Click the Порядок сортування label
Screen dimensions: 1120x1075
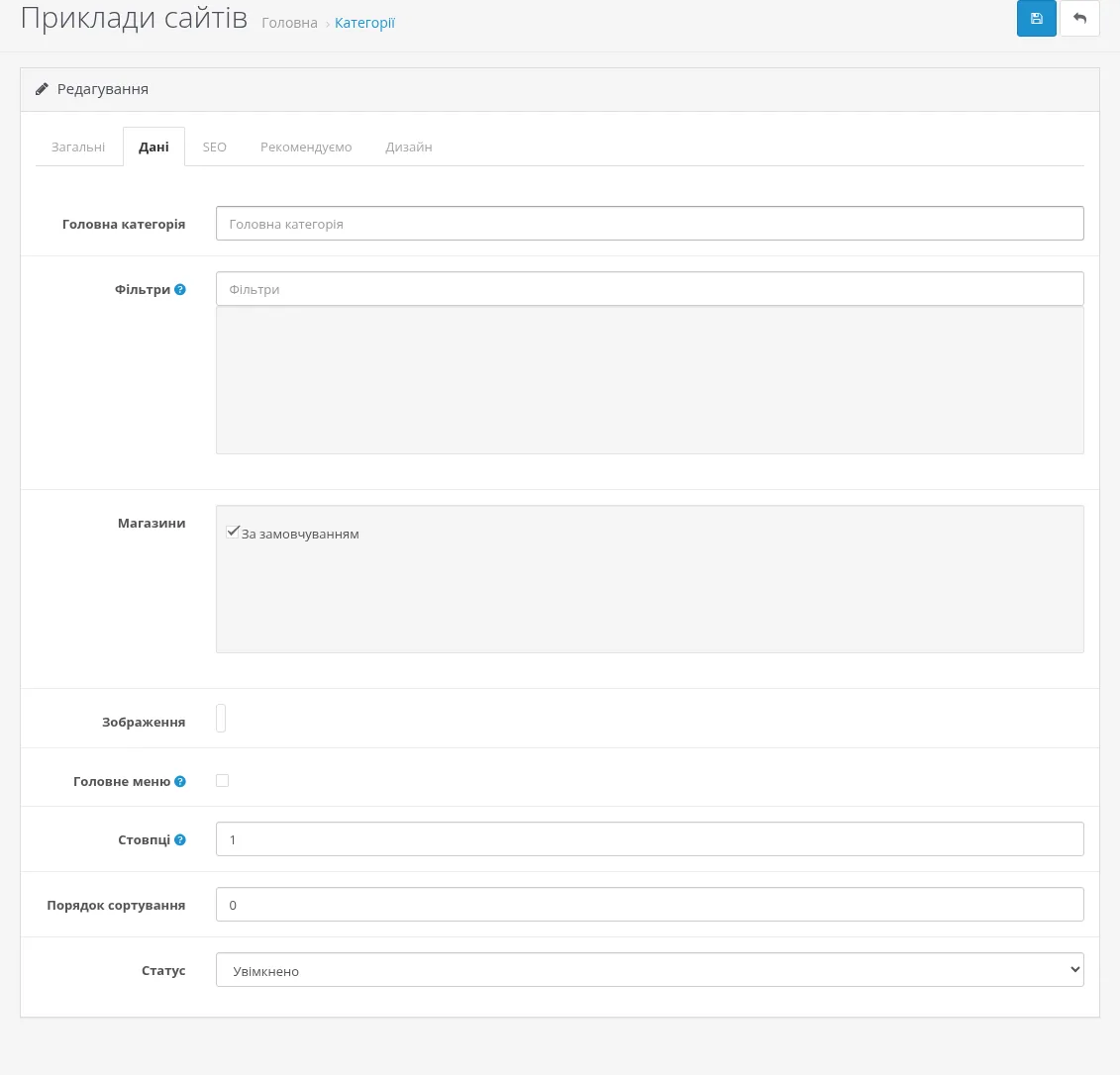[x=116, y=905]
